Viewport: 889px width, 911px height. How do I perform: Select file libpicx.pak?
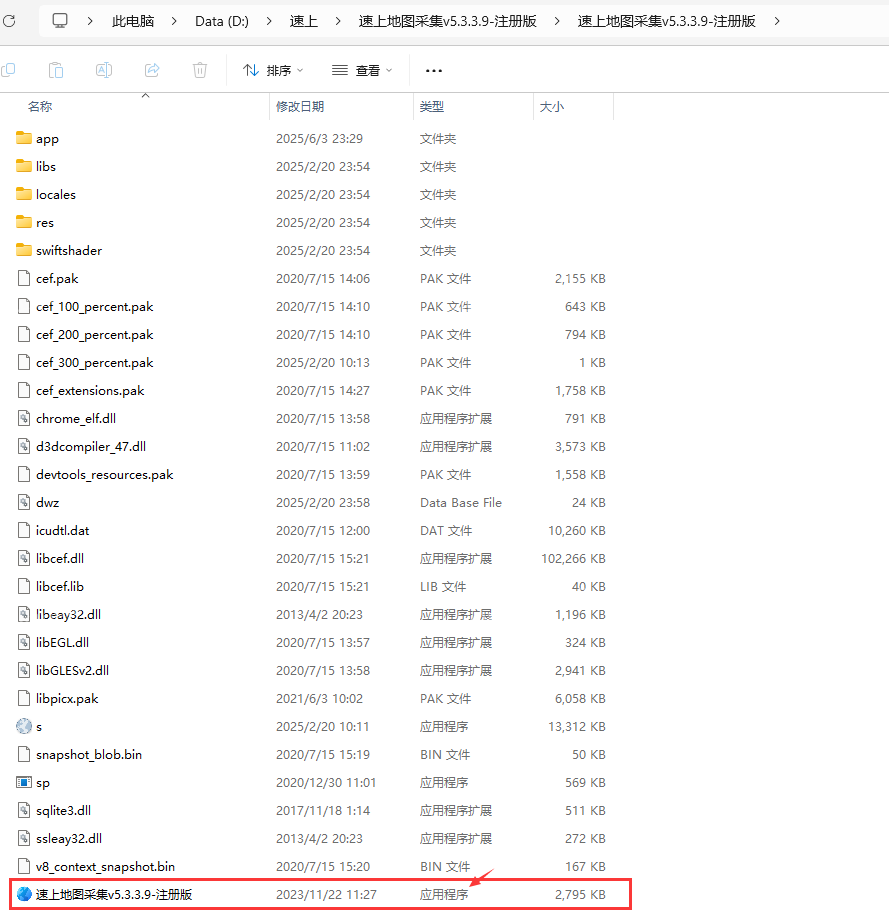[x=67, y=698]
